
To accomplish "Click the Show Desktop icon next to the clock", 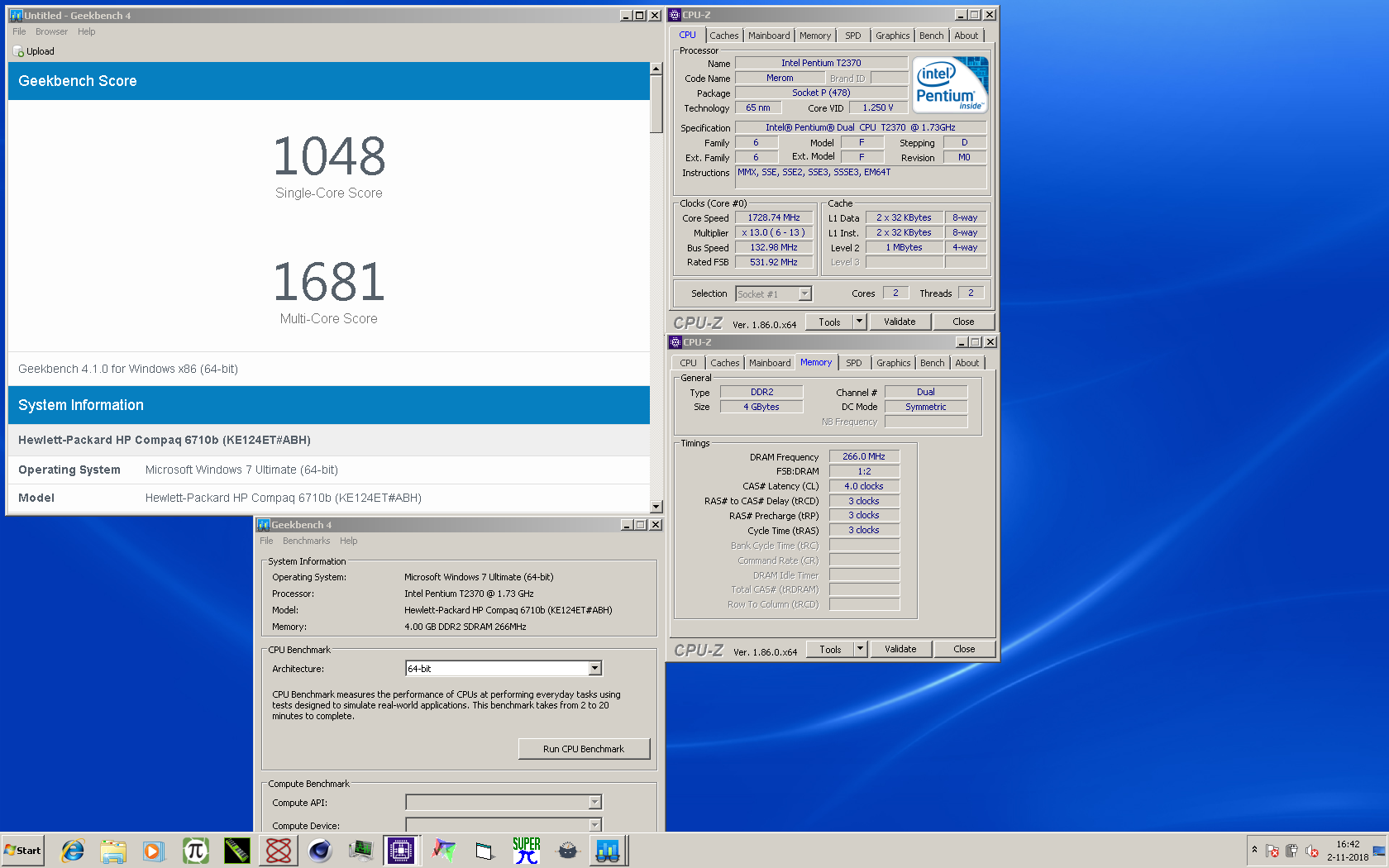I will pos(1379,851).
